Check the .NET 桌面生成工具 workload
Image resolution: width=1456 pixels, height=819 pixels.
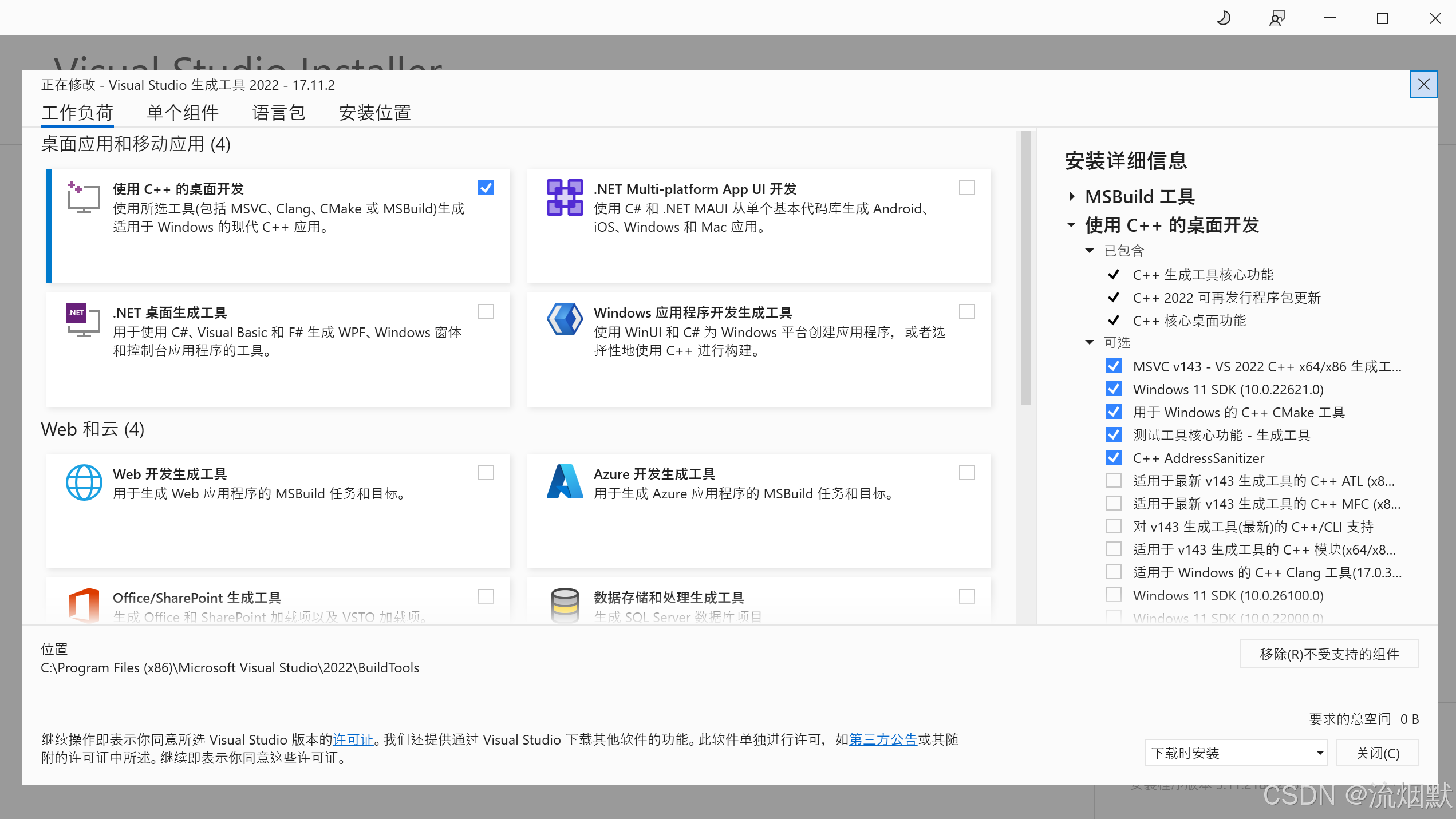(486, 311)
